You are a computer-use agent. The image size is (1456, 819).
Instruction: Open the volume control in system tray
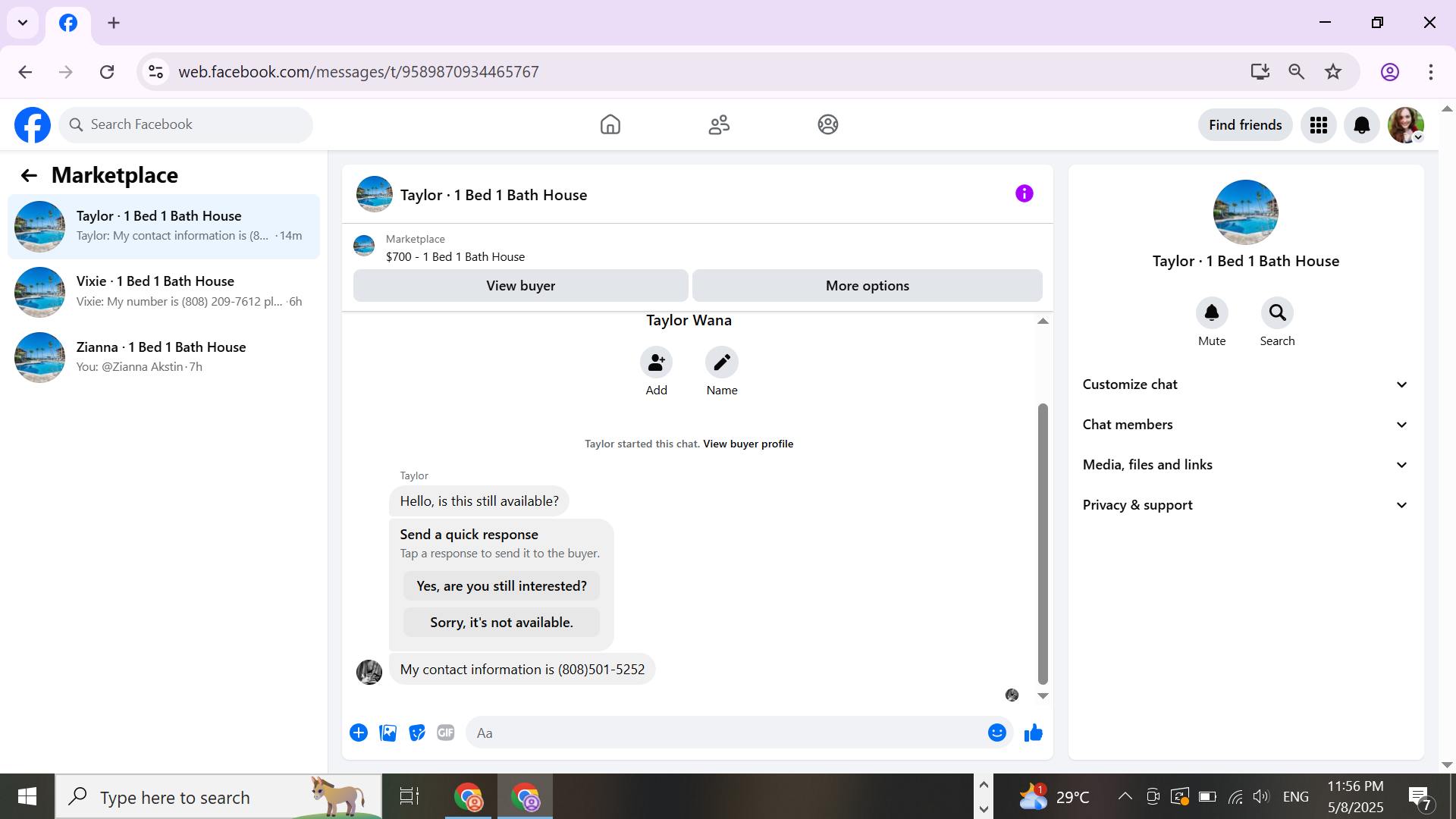point(1260,796)
